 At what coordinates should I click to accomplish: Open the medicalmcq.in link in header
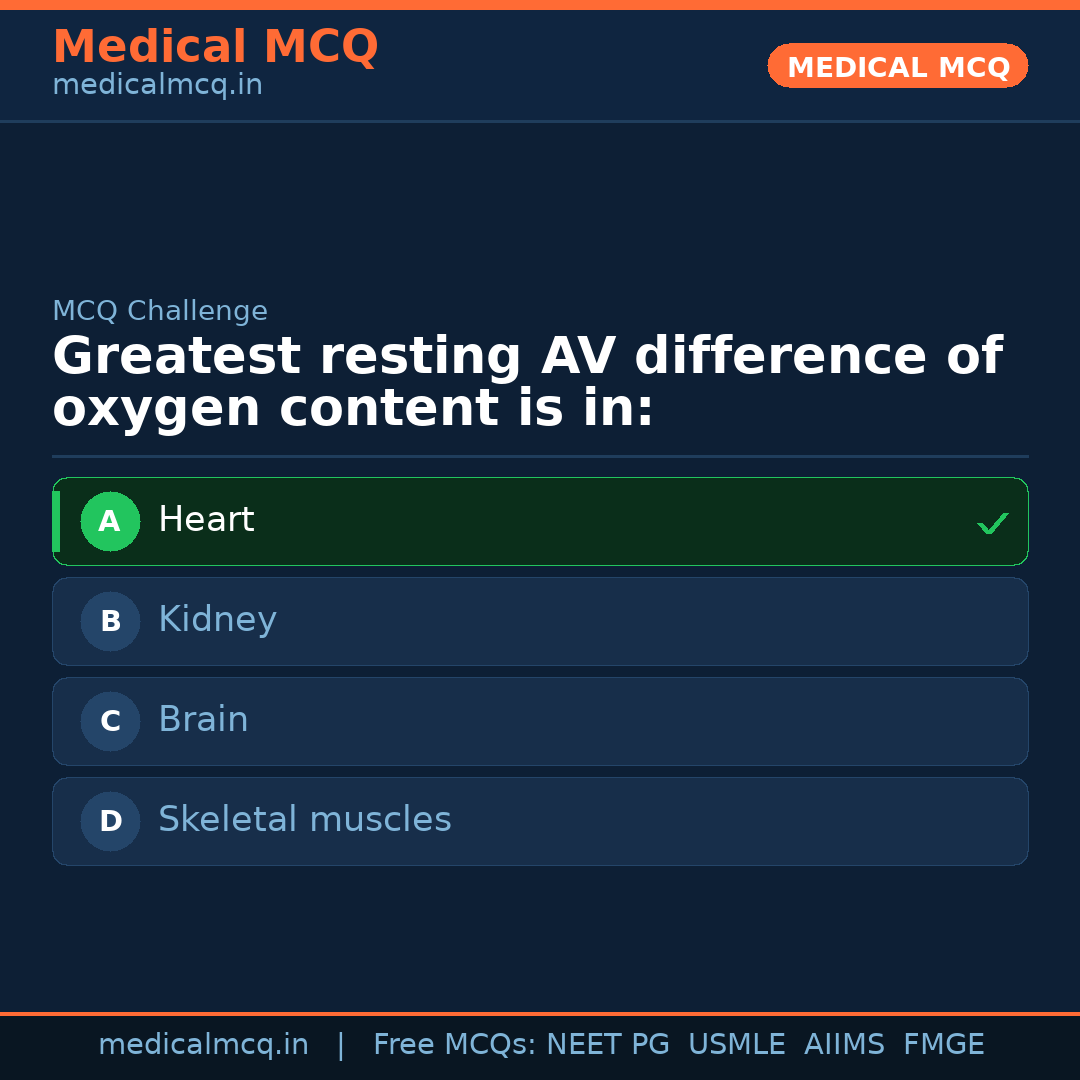point(157,85)
